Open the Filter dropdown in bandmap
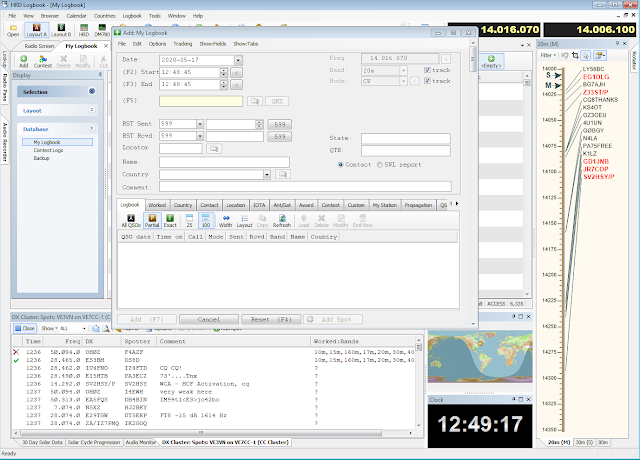 [x=548, y=55]
